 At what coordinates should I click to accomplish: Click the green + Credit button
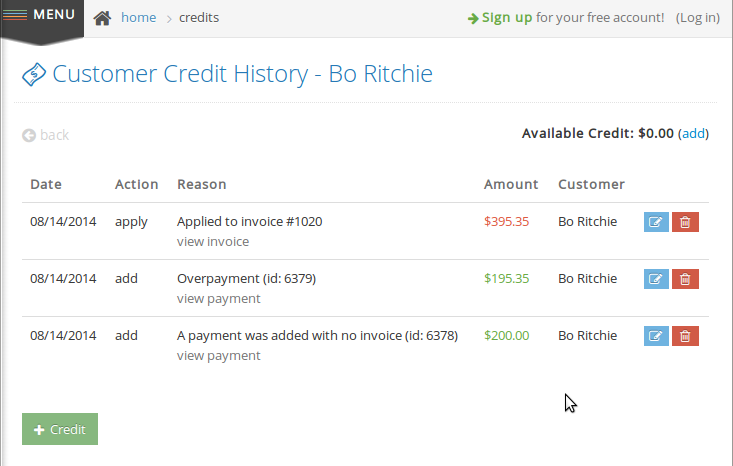[60, 429]
